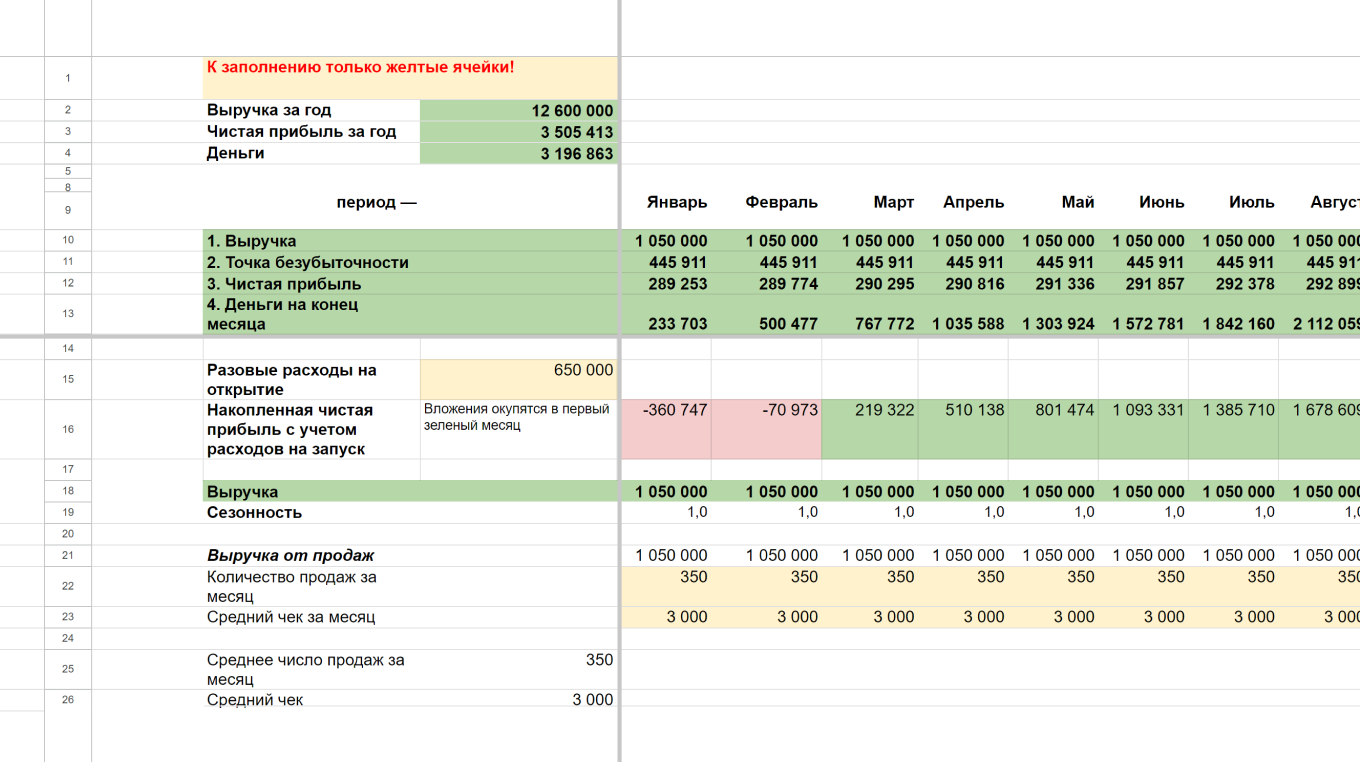The height and width of the screenshot is (762, 1360).
Task: Click the yellow 650 000 startup costs cell
Action: (519, 379)
